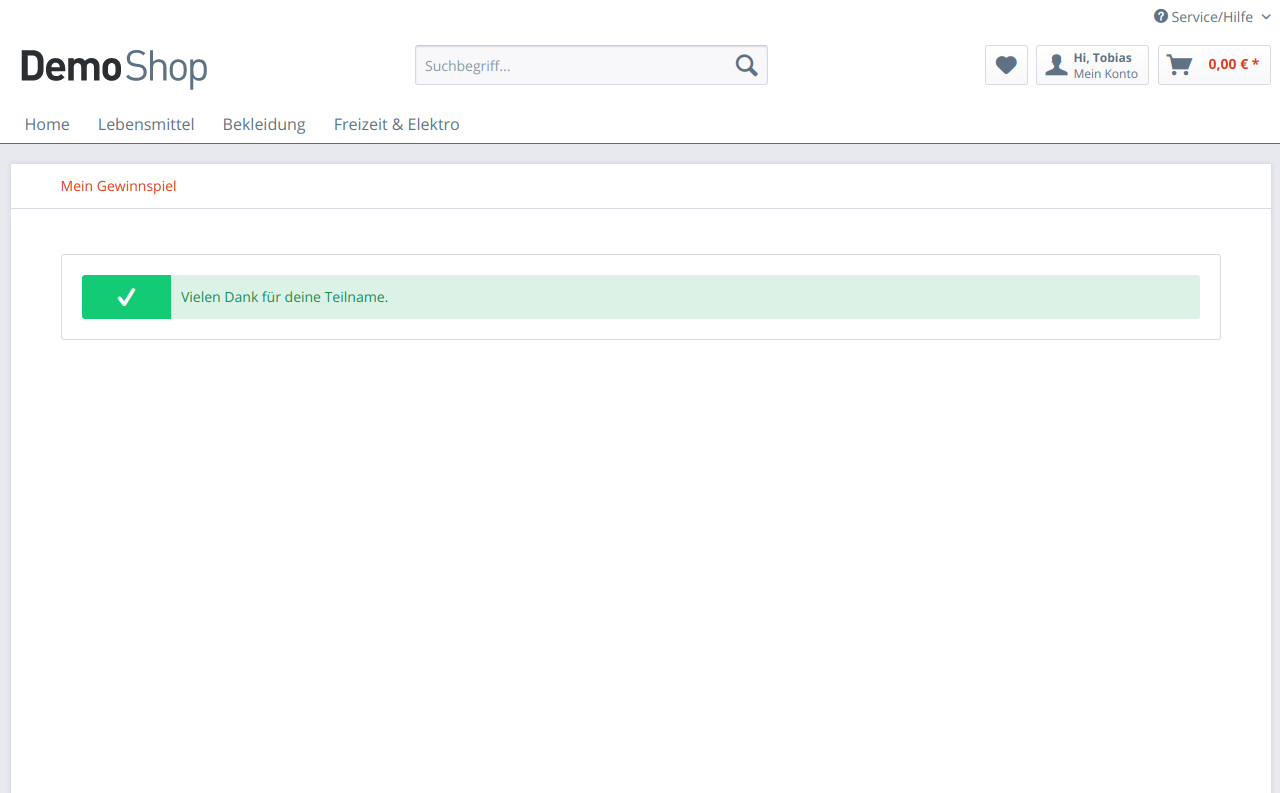1280x793 pixels.
Task: Click the green checkmark success icon
Action: (126, 297)
